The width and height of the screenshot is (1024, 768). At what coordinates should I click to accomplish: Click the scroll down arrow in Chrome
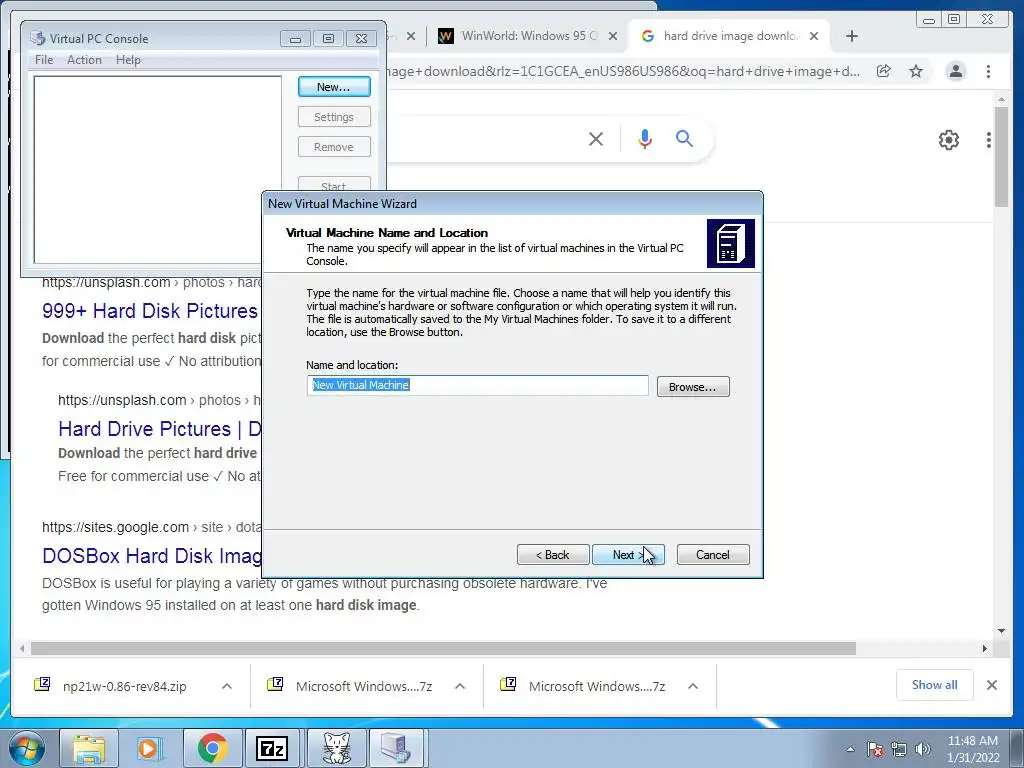tap(1001, 631)
